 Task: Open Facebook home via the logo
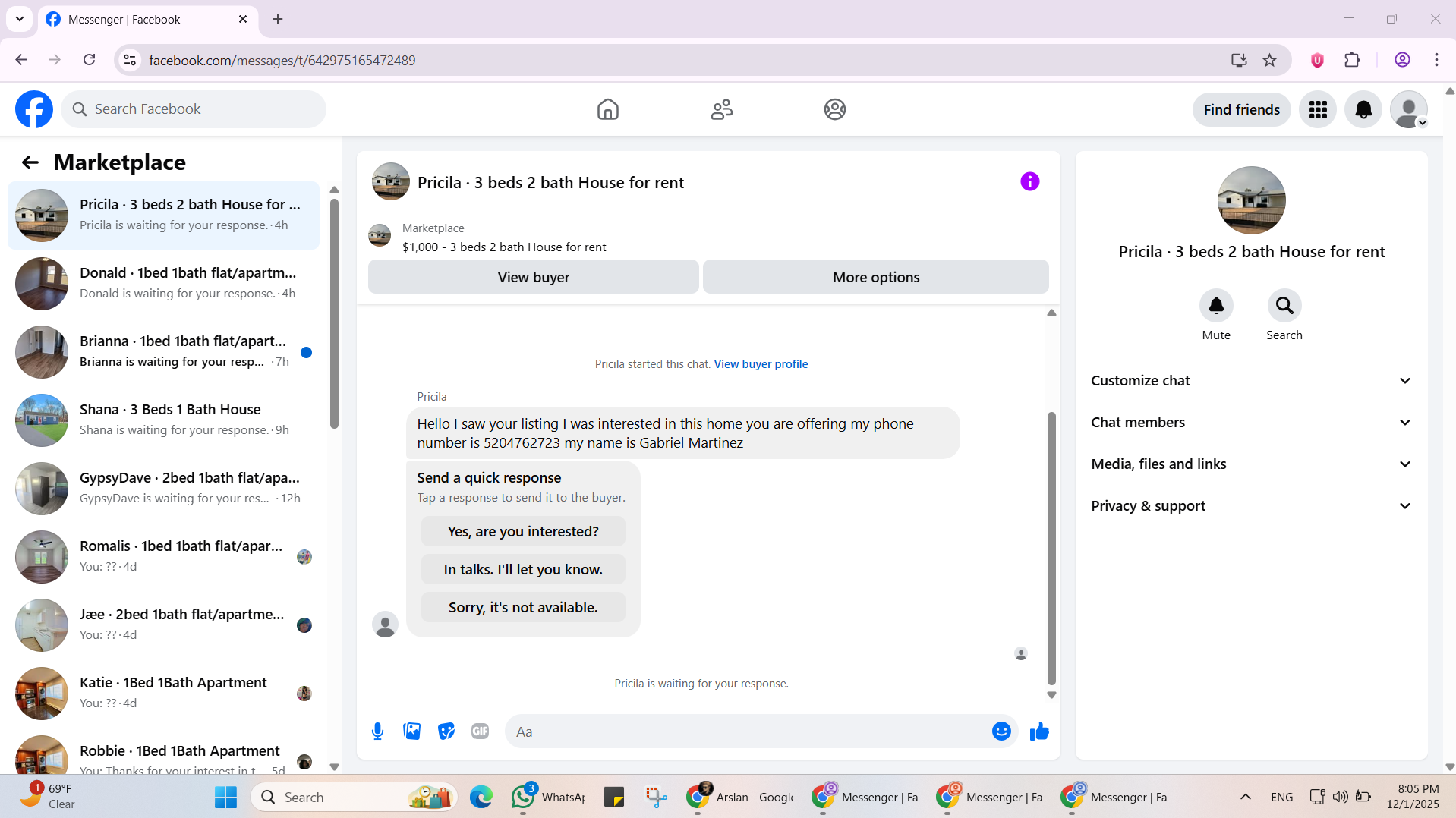pos(34,109)
